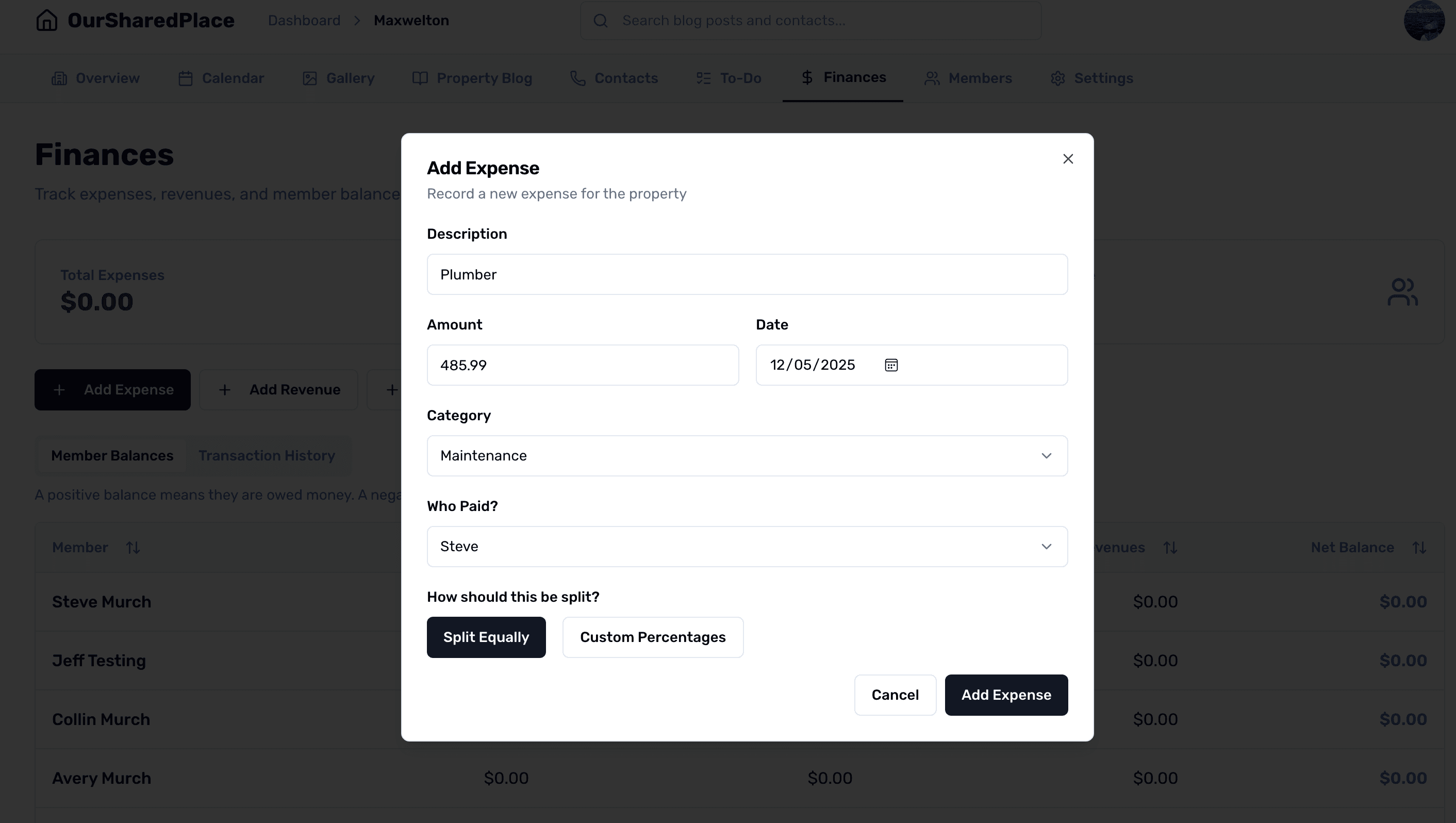Cancel the Add Expense dialog
The image size is (1456, 823).
click(x=895, y=695)
